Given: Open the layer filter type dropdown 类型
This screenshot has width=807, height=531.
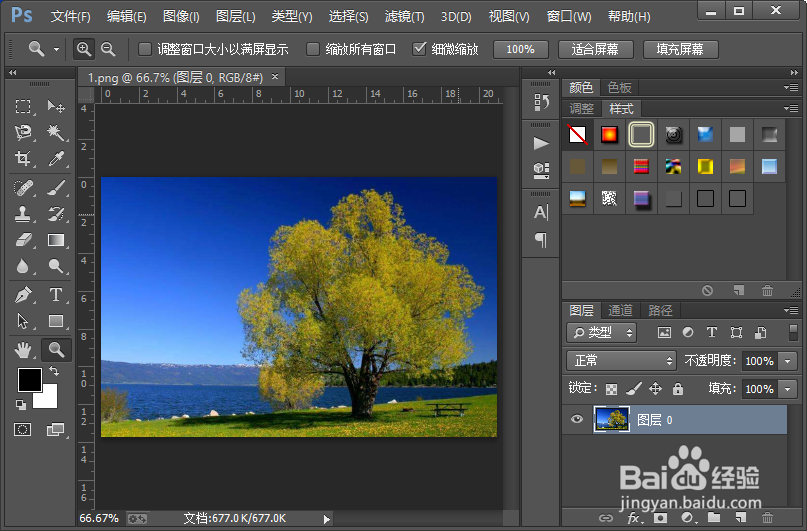Looking at the screenshot, I should pos(601,332).
